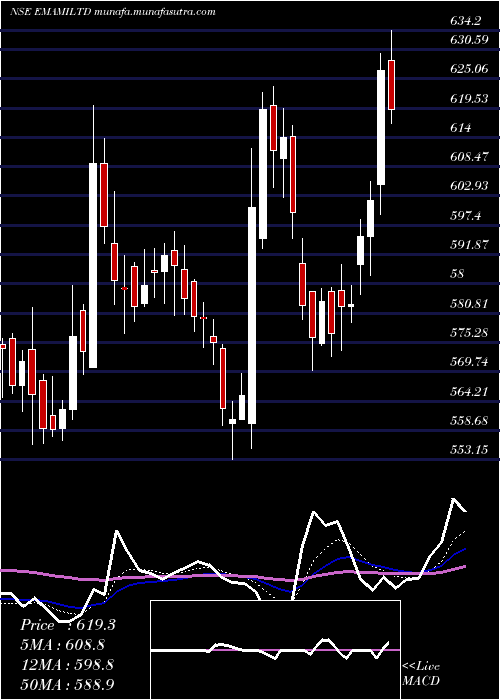Viewport: 500px width, 700px height.
Task: Select the 619.53 price axis label
Action: pyautogui.click(x=469, y=99)
